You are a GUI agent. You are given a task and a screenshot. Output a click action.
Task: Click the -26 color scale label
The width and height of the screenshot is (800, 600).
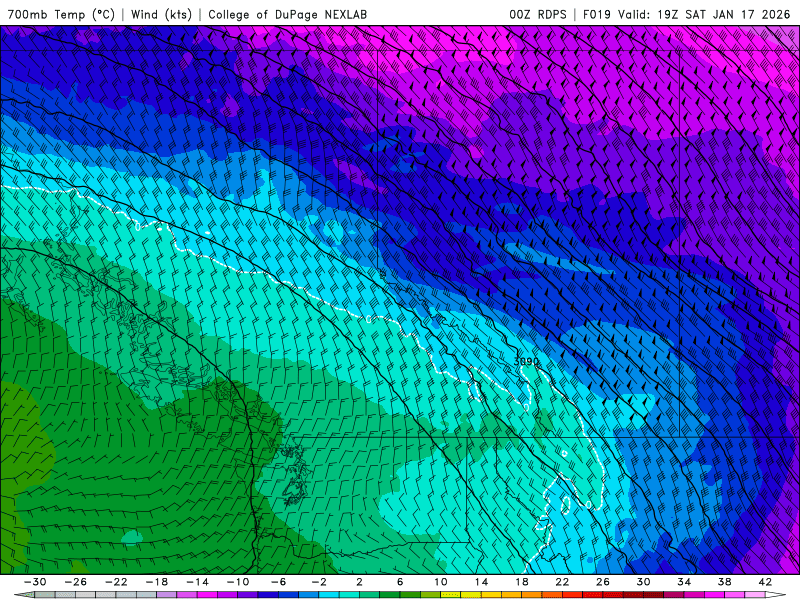coord(76,582)
